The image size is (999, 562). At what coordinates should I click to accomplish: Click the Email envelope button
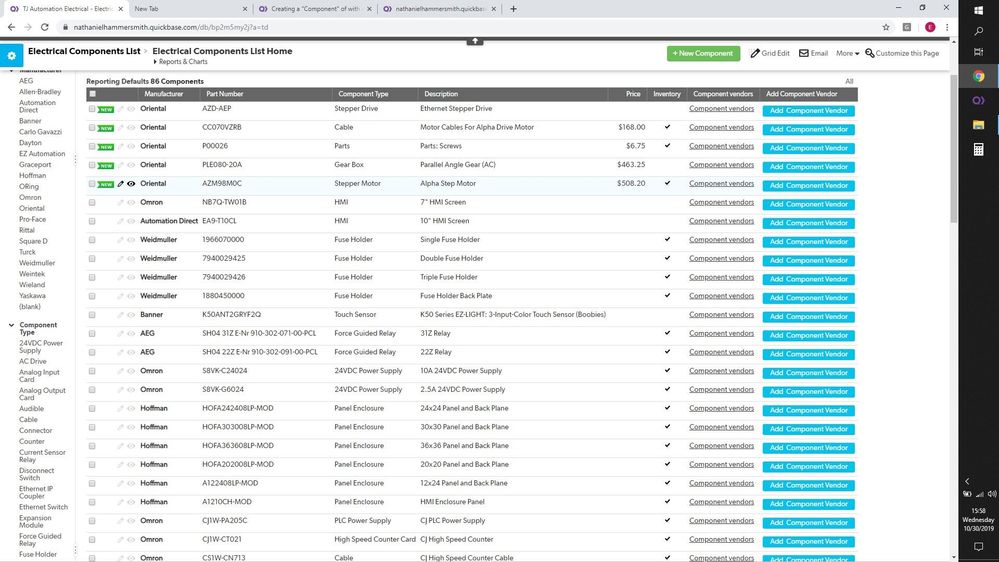pos(814,54)
